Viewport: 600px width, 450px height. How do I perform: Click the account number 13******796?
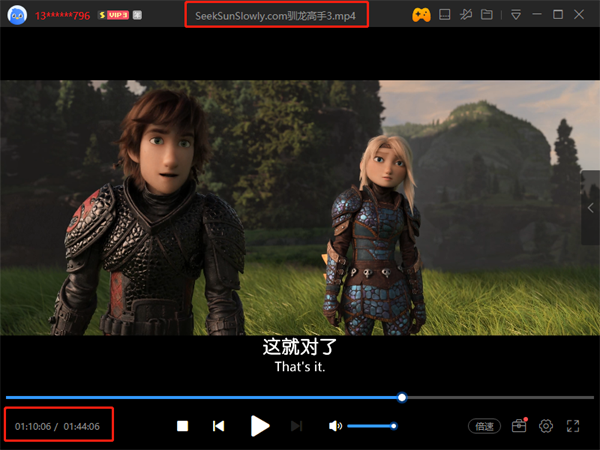(62, 16)
